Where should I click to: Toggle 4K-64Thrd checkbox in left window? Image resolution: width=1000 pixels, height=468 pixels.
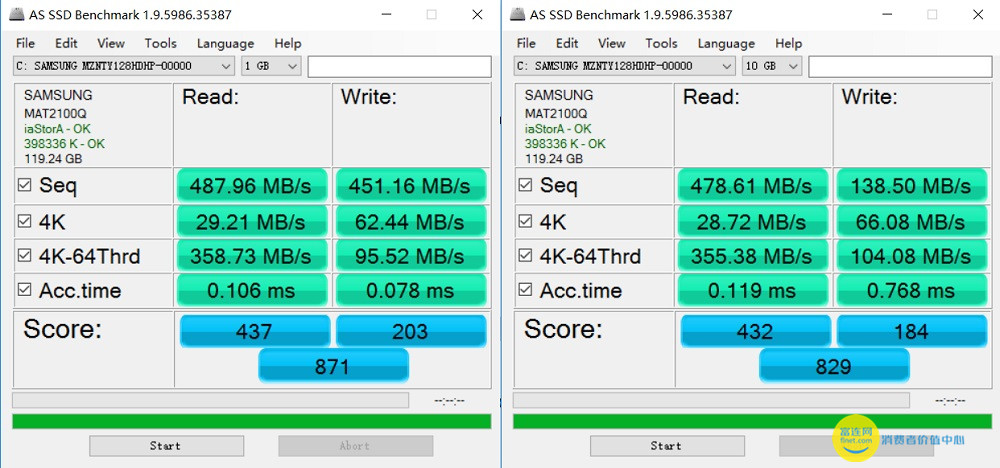24,256
